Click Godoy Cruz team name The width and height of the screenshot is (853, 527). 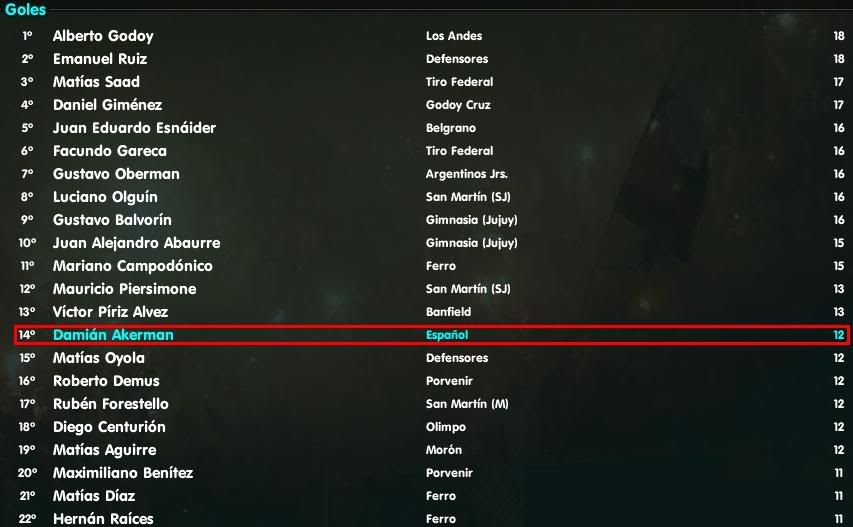tap(458, 105)
